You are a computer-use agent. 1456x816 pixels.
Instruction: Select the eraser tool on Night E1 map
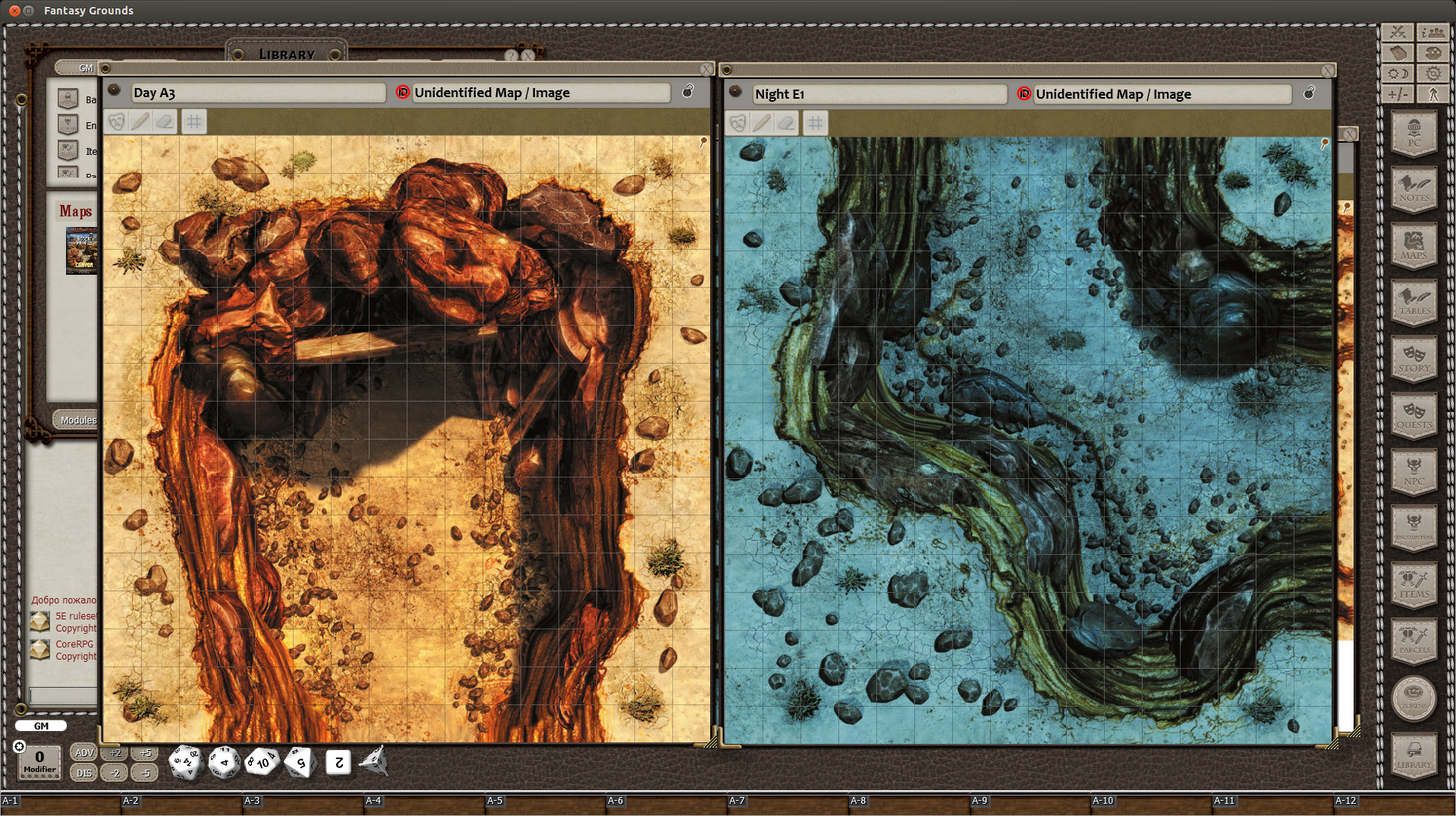[785, 123]
